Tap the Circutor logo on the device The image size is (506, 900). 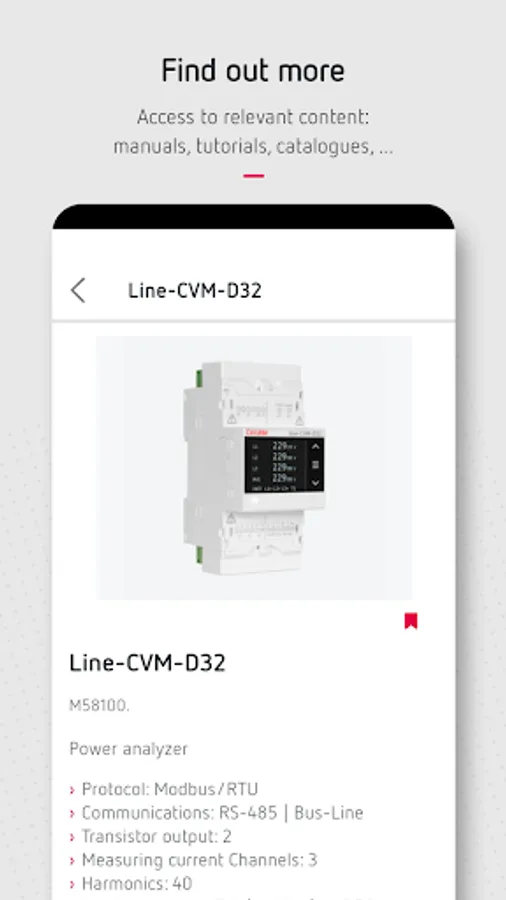point(256,432)
